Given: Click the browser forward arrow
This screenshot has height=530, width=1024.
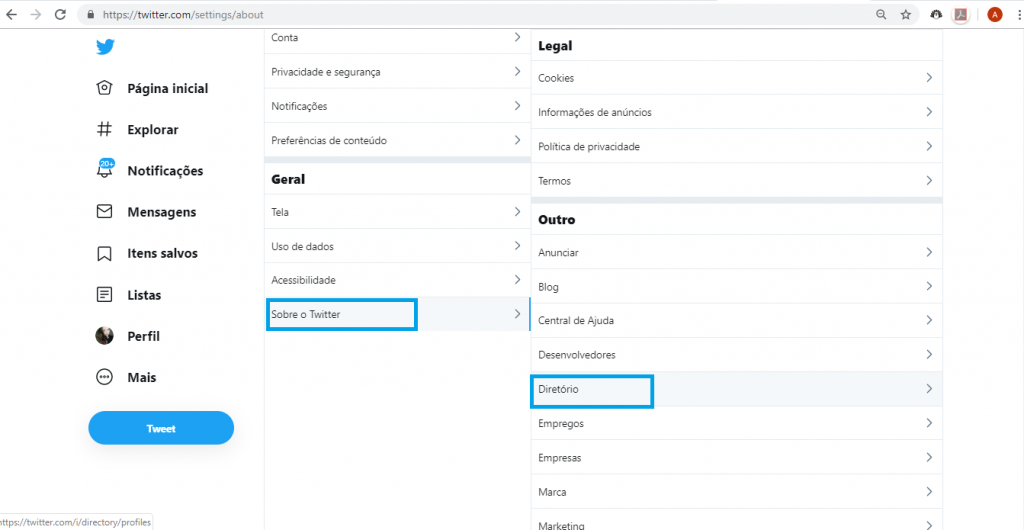Looking at the screenshot, I should click(x=35, y=14).
